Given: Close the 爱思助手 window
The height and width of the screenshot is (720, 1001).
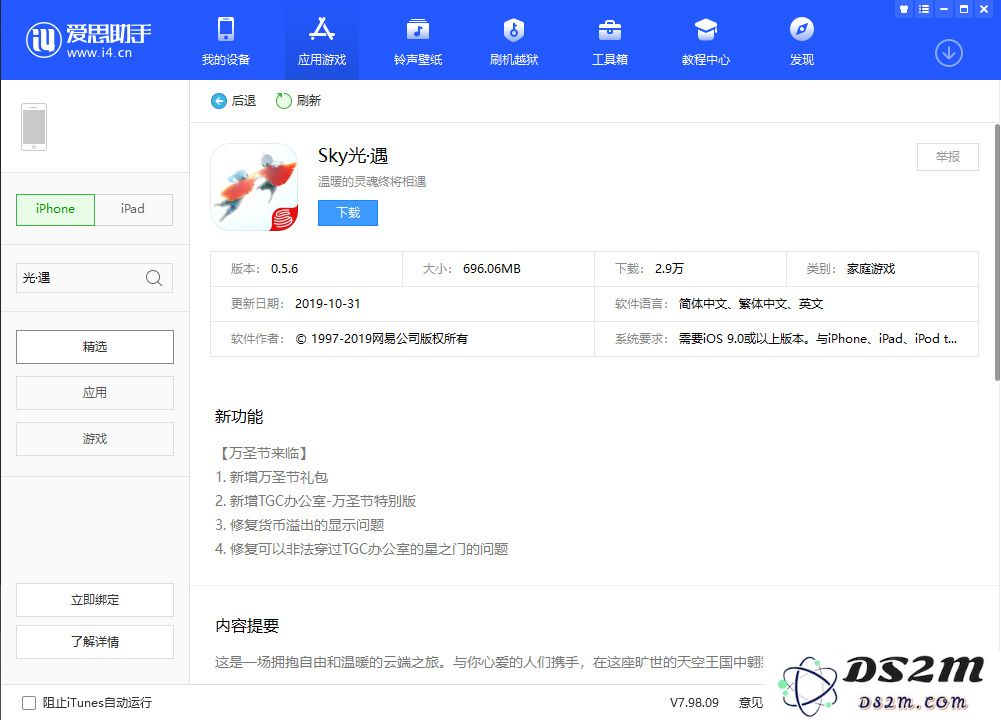Looking at the screenshot, I should [984, 9].
